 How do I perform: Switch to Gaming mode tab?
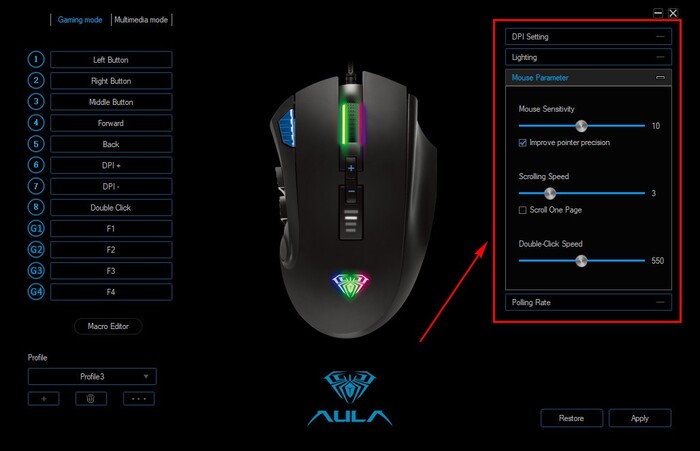click(x=80, y=20)
